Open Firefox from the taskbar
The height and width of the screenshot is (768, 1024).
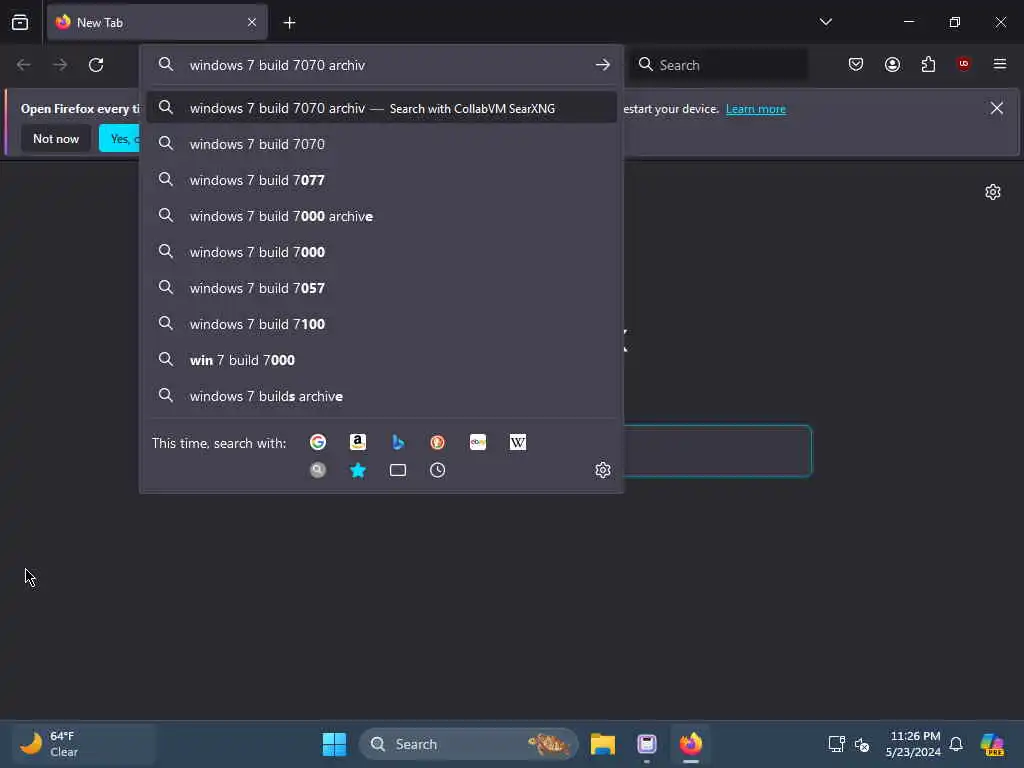point(690,744)
